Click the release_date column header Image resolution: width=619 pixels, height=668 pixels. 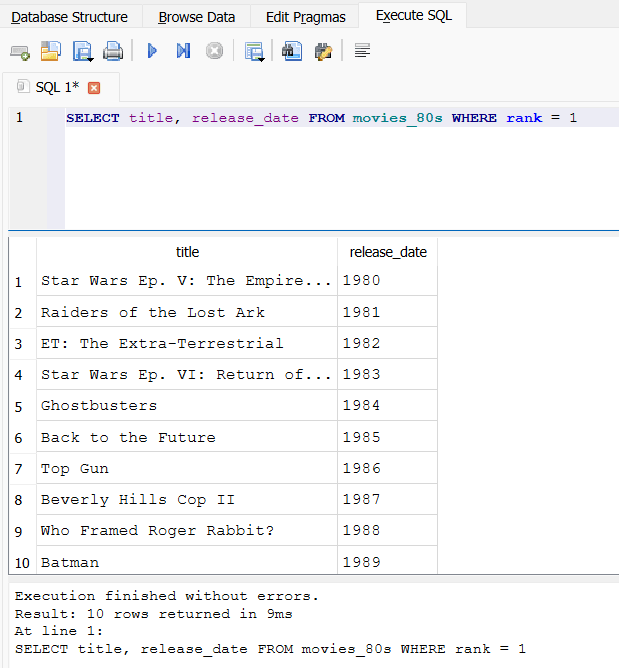[387, 252]
